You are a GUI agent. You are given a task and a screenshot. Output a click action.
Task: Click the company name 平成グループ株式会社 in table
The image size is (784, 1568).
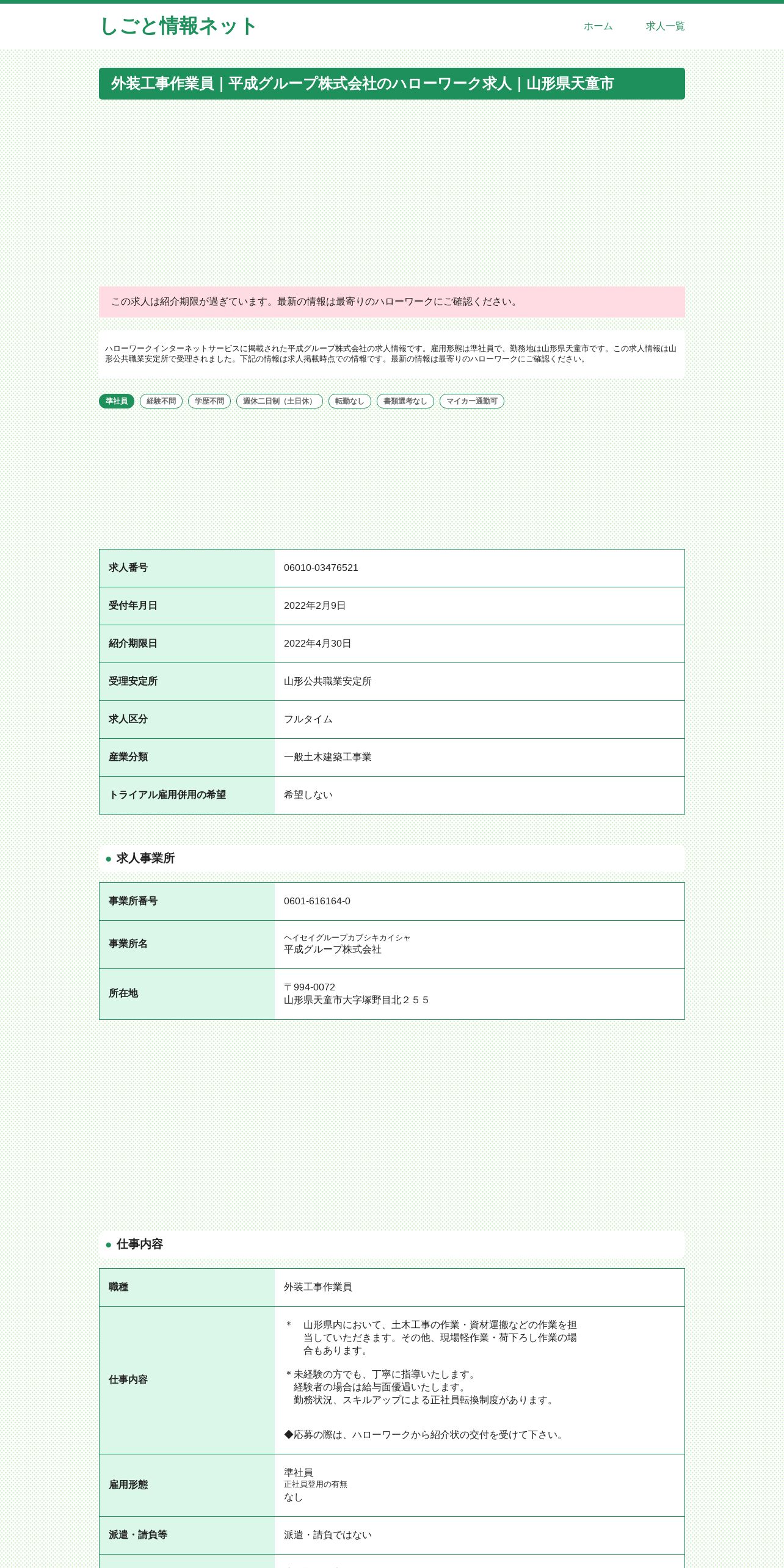click(x=333, y=949)
